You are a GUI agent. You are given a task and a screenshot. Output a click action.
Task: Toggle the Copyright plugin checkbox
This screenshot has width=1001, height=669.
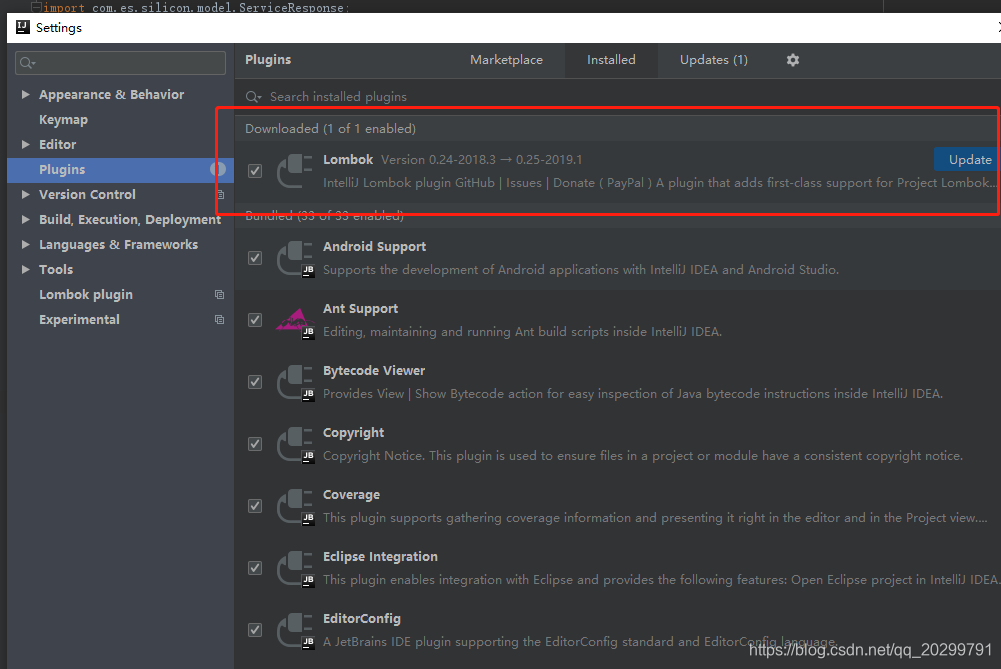pos(255,444)
